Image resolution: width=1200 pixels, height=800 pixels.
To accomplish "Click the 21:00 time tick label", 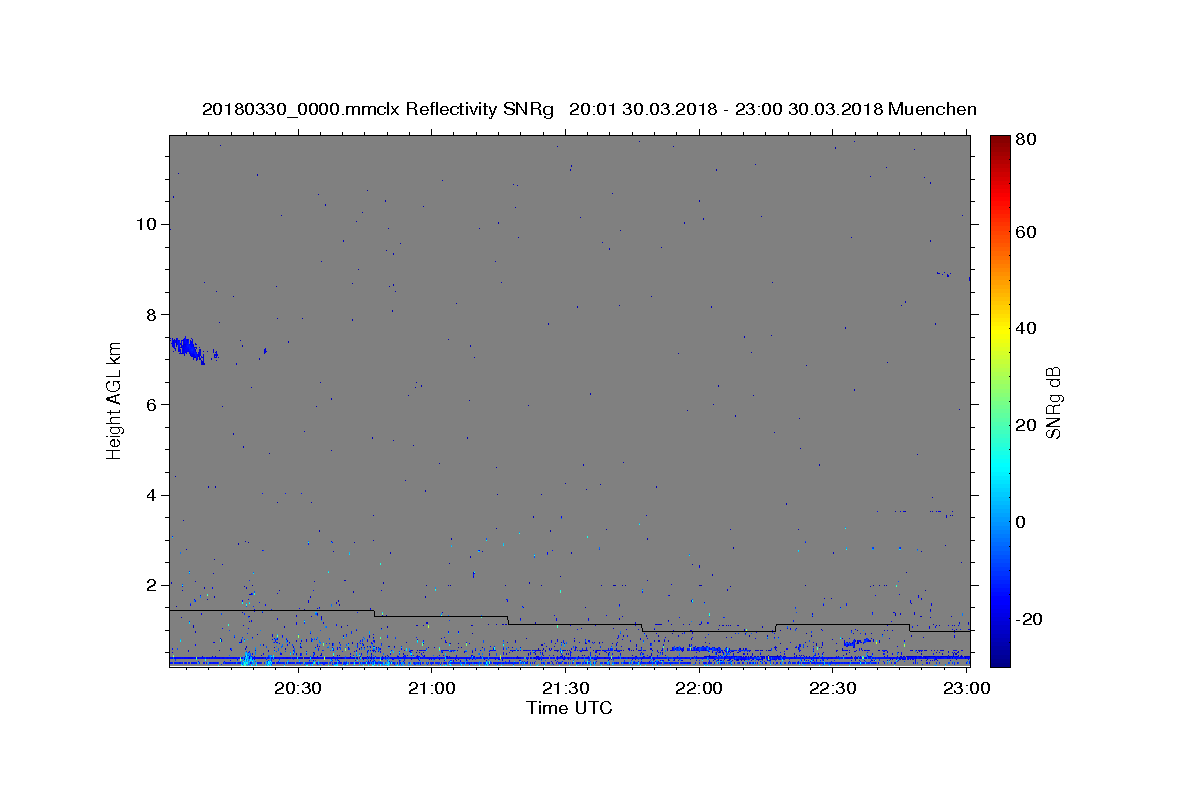I will pos(432,689).
